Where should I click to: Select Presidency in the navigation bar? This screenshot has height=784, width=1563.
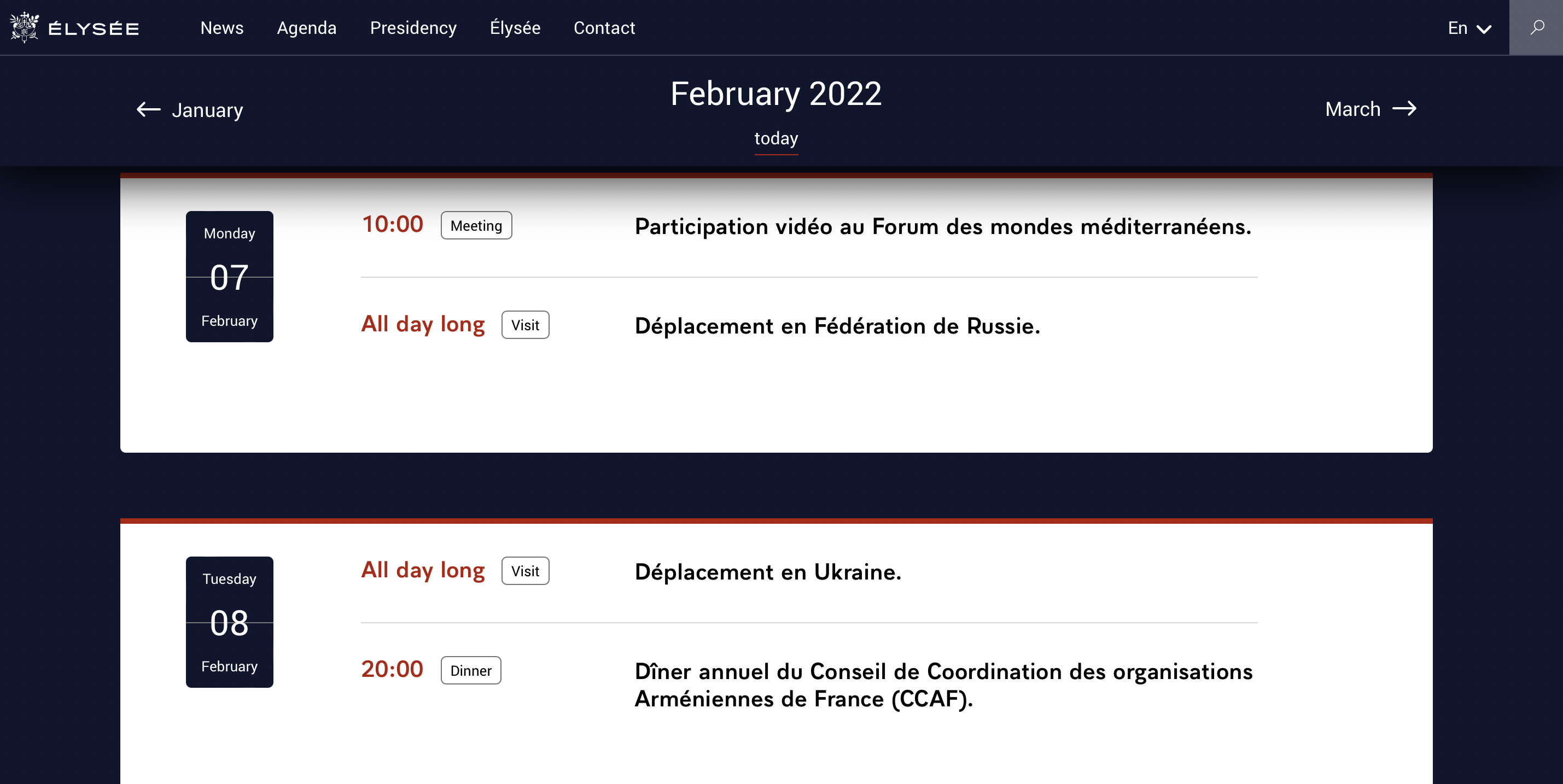click(x=413, y=28)
